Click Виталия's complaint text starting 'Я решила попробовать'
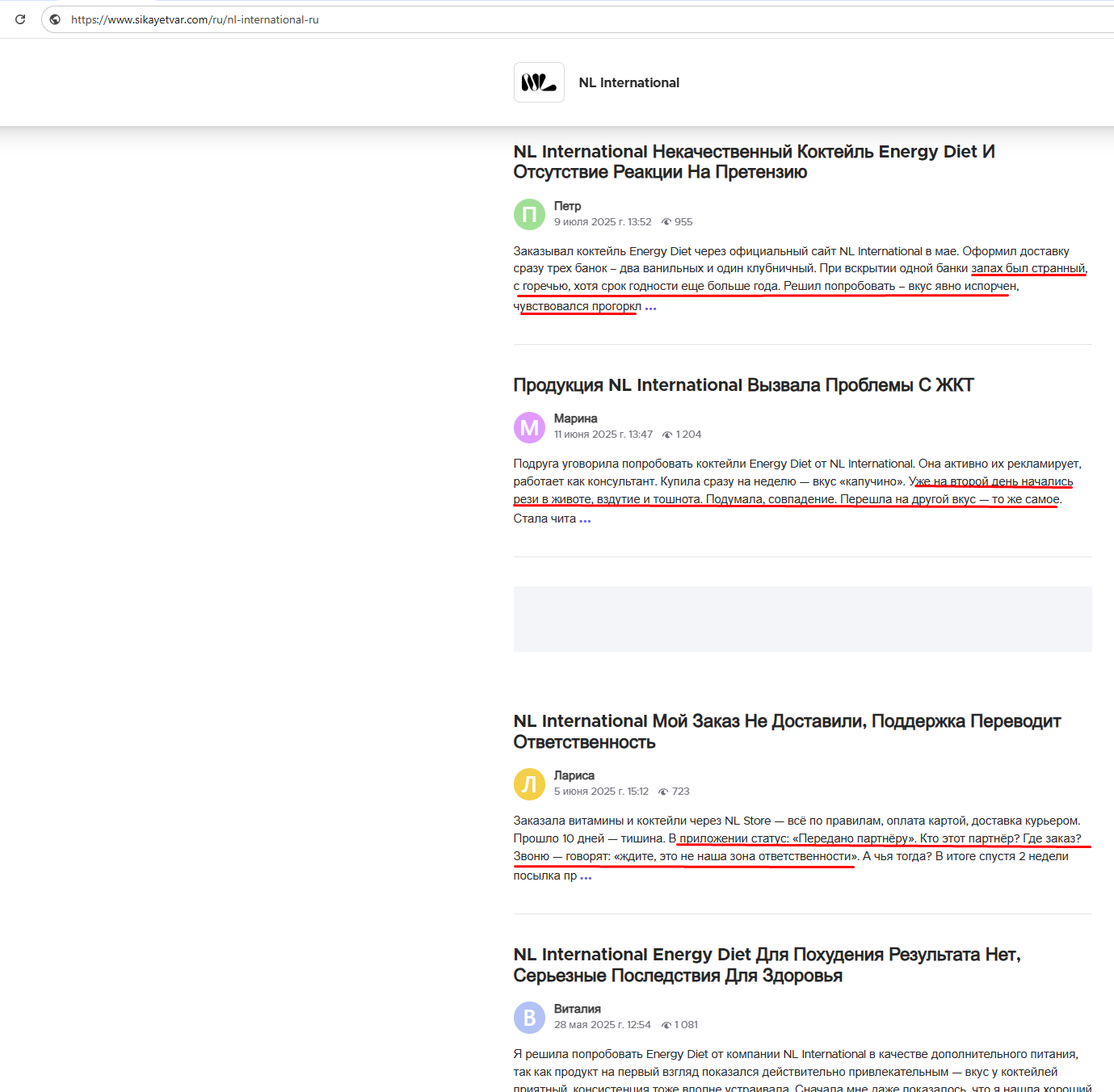 802,1069
